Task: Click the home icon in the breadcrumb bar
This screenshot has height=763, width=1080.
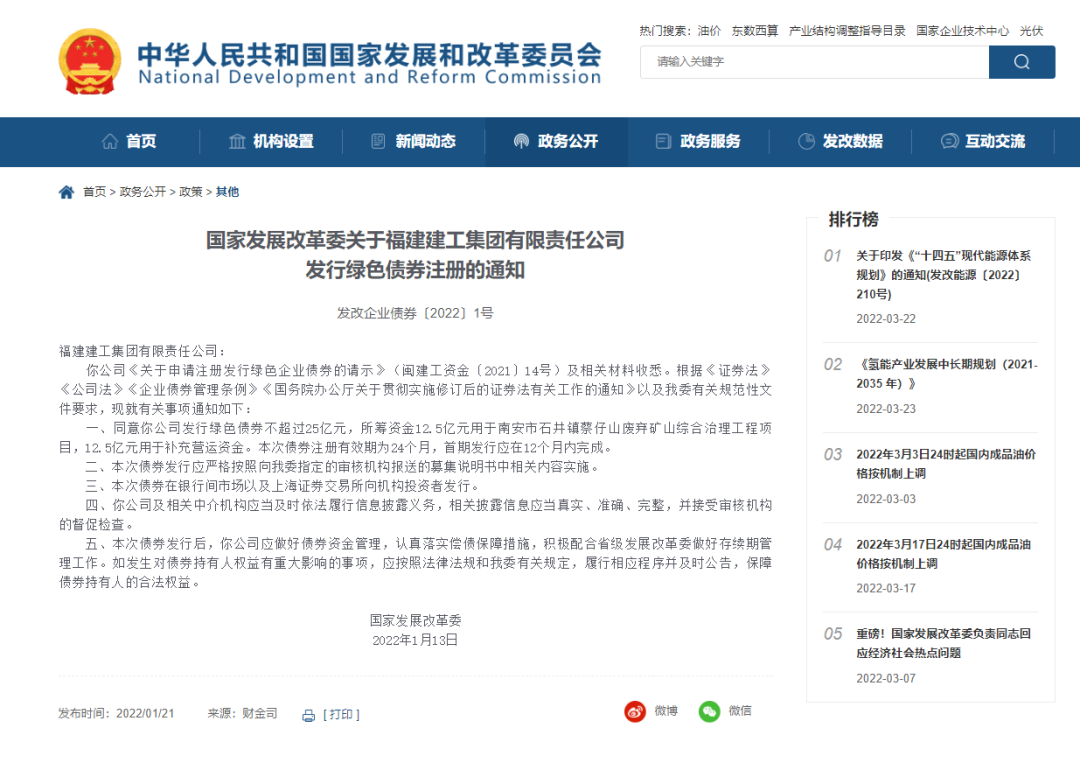Action: click(66, 191)
